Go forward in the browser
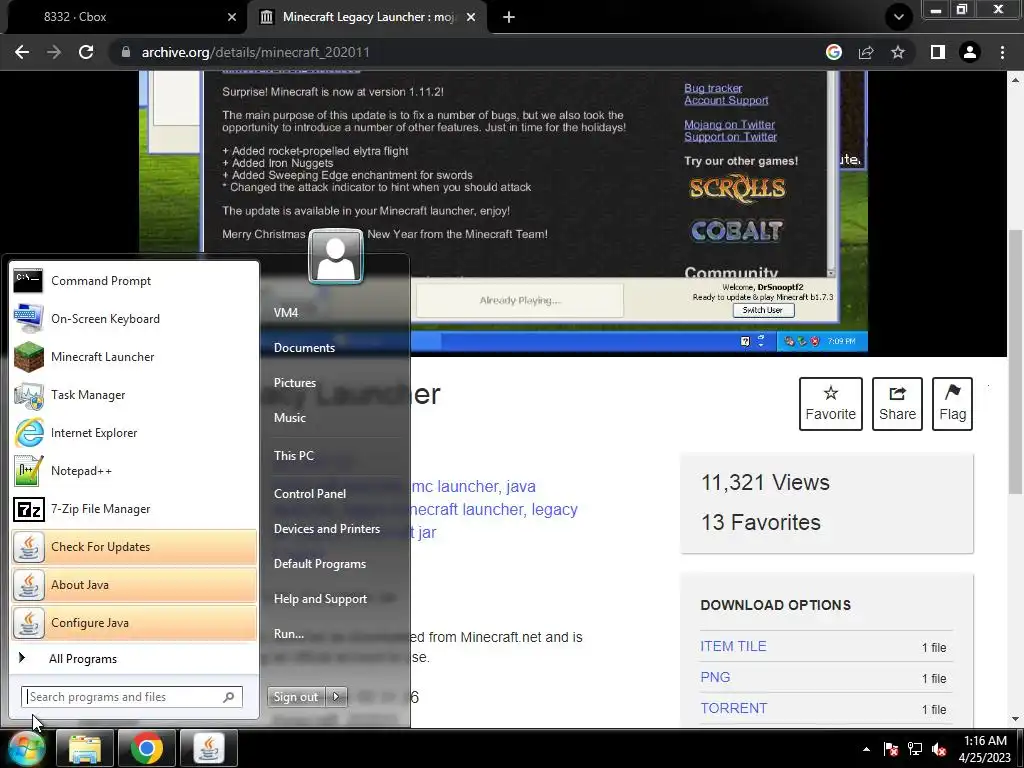The height and width of the screenshot is (768, 1024). tap(54, 52)
